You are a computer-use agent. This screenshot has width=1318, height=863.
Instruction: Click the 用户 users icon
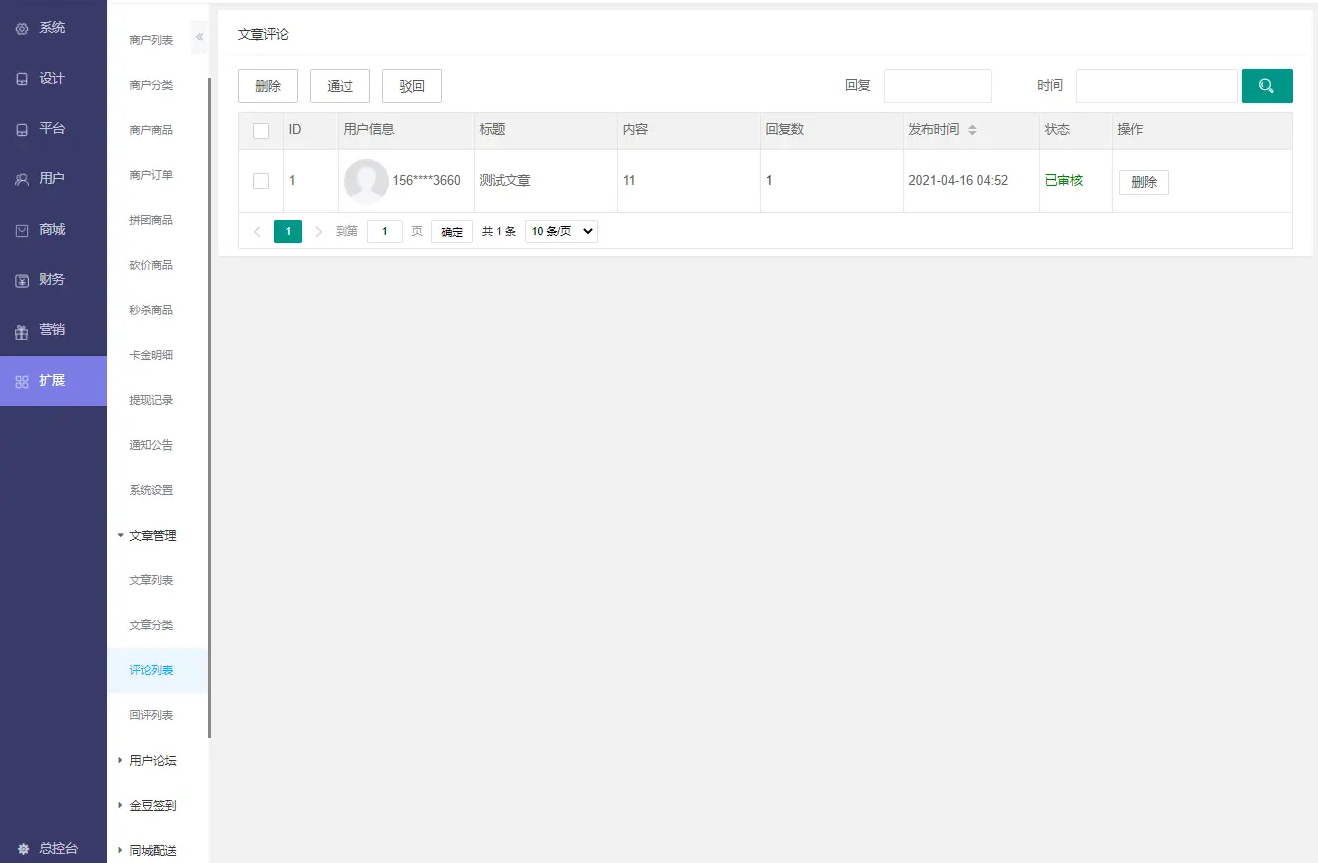(22, 179)
